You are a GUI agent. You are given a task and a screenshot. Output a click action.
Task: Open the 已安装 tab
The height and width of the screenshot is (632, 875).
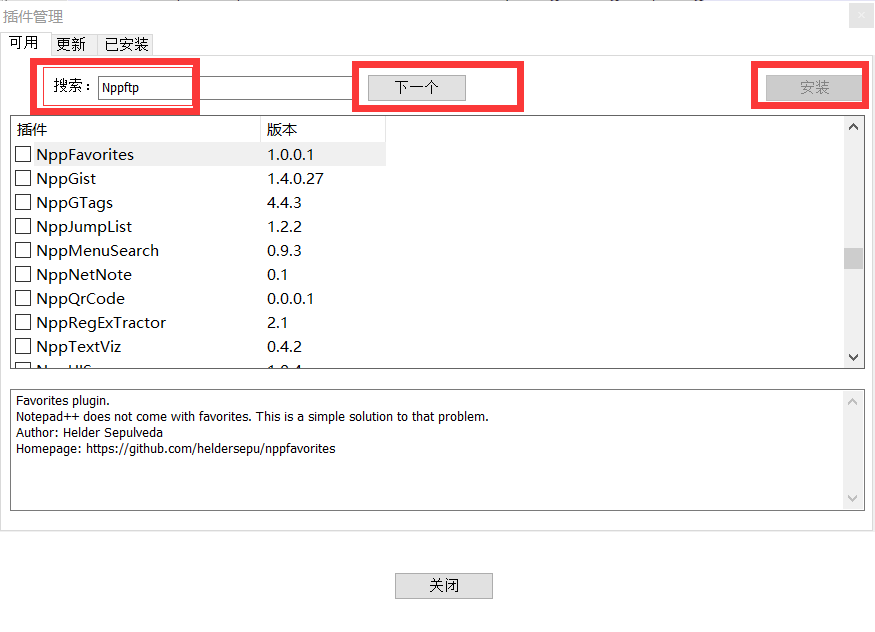(x=125, y=44)
